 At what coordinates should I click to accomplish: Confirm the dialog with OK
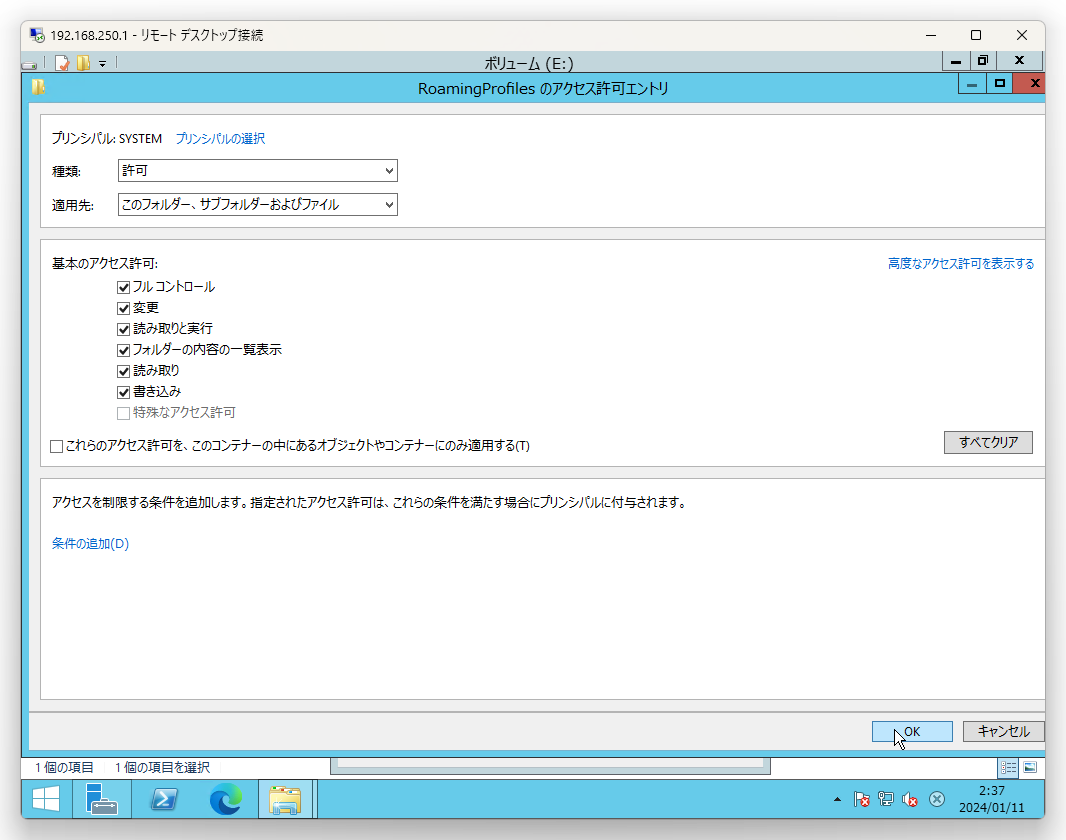point(912,732)
